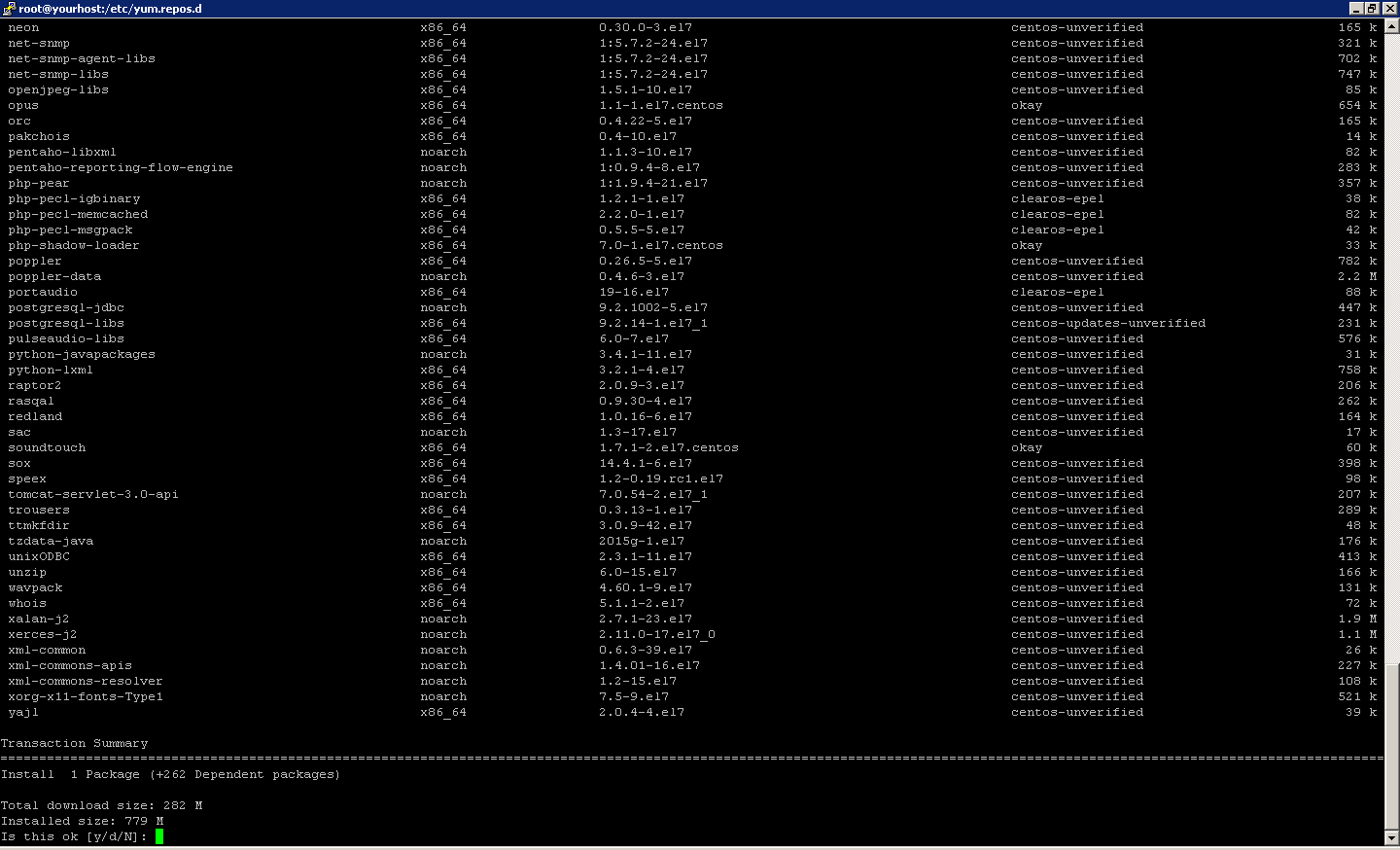
Task: Select package name raptor2
Action: (35, 385)
